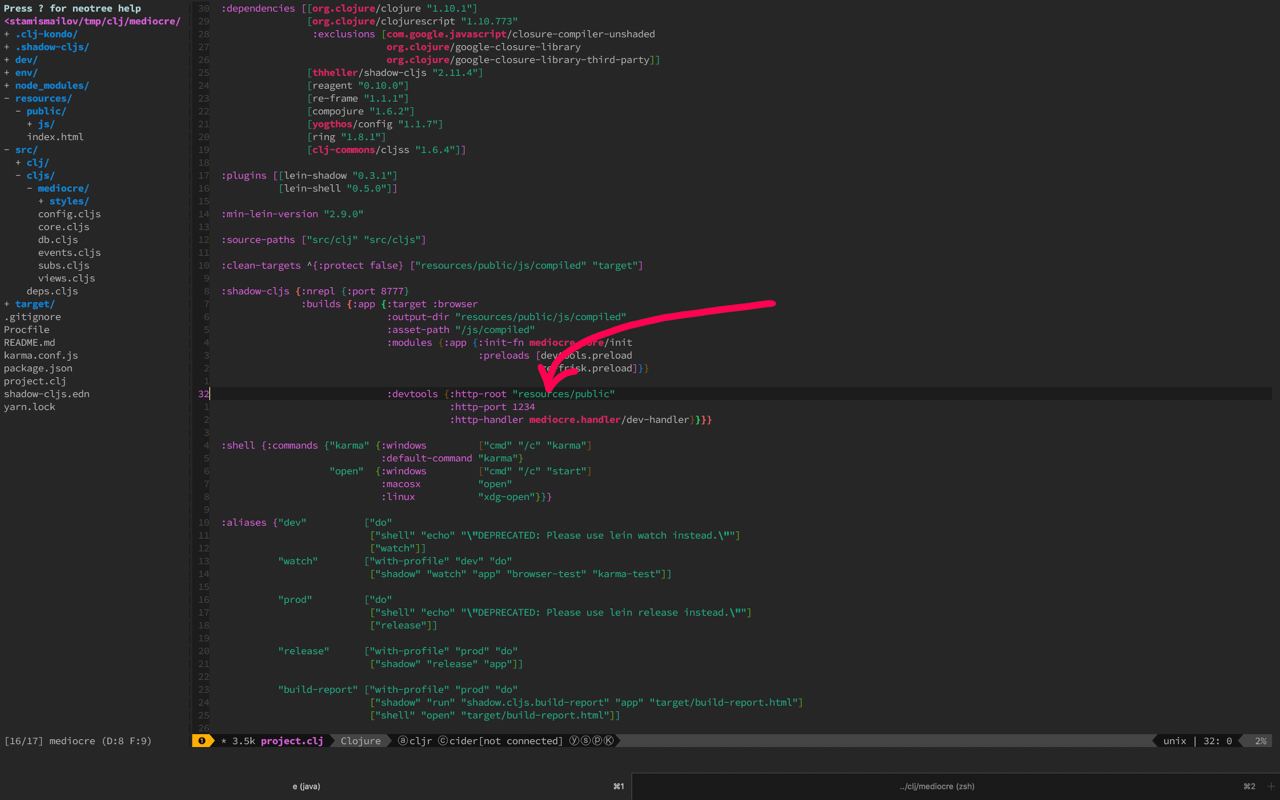Click the circled y minor-mode icon

point(575,741)
